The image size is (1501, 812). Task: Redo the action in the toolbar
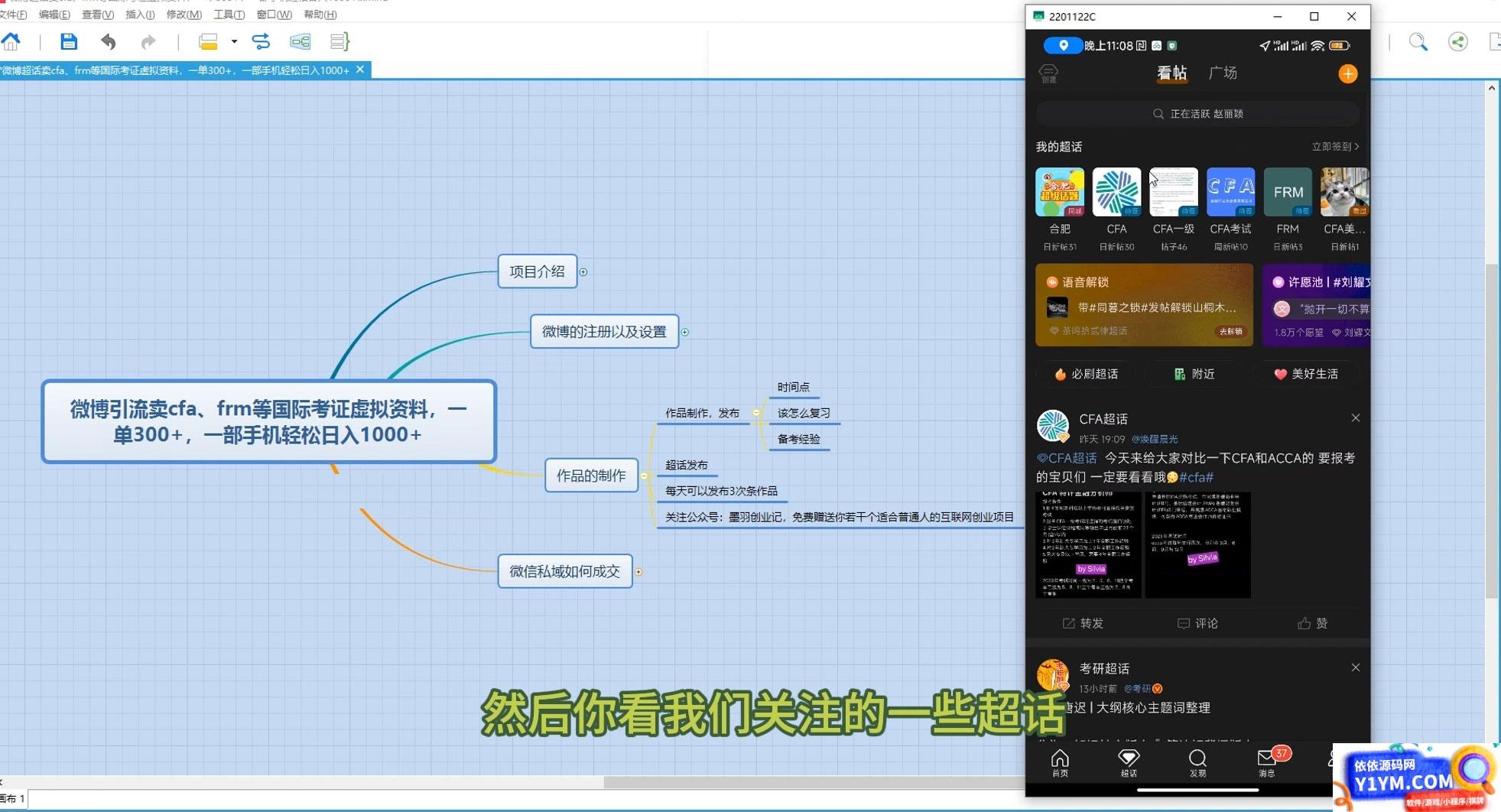pyautogui.click(x=148, y=41)
